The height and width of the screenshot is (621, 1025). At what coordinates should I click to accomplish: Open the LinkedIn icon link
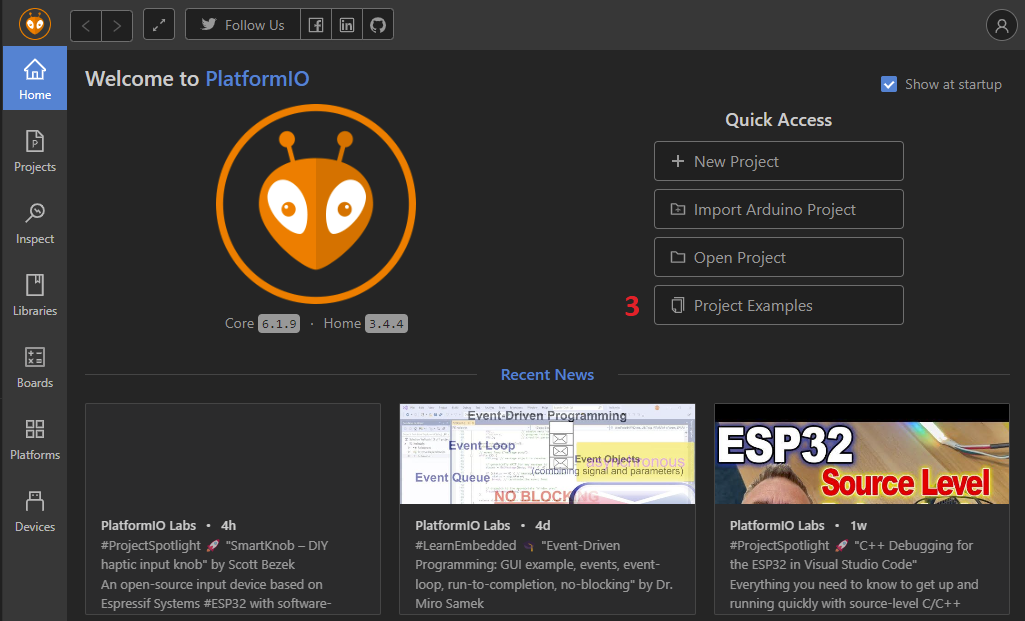(347, 25)
